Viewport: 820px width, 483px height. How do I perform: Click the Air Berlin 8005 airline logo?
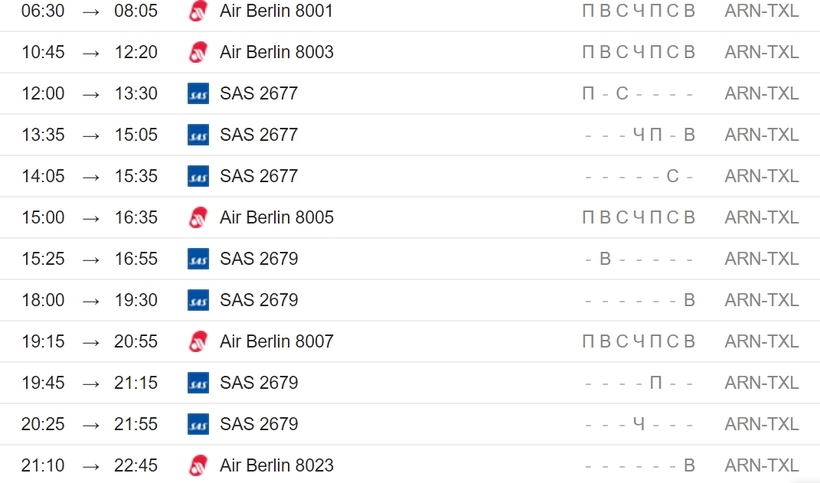pyautogui.click(x=198, y=217)
